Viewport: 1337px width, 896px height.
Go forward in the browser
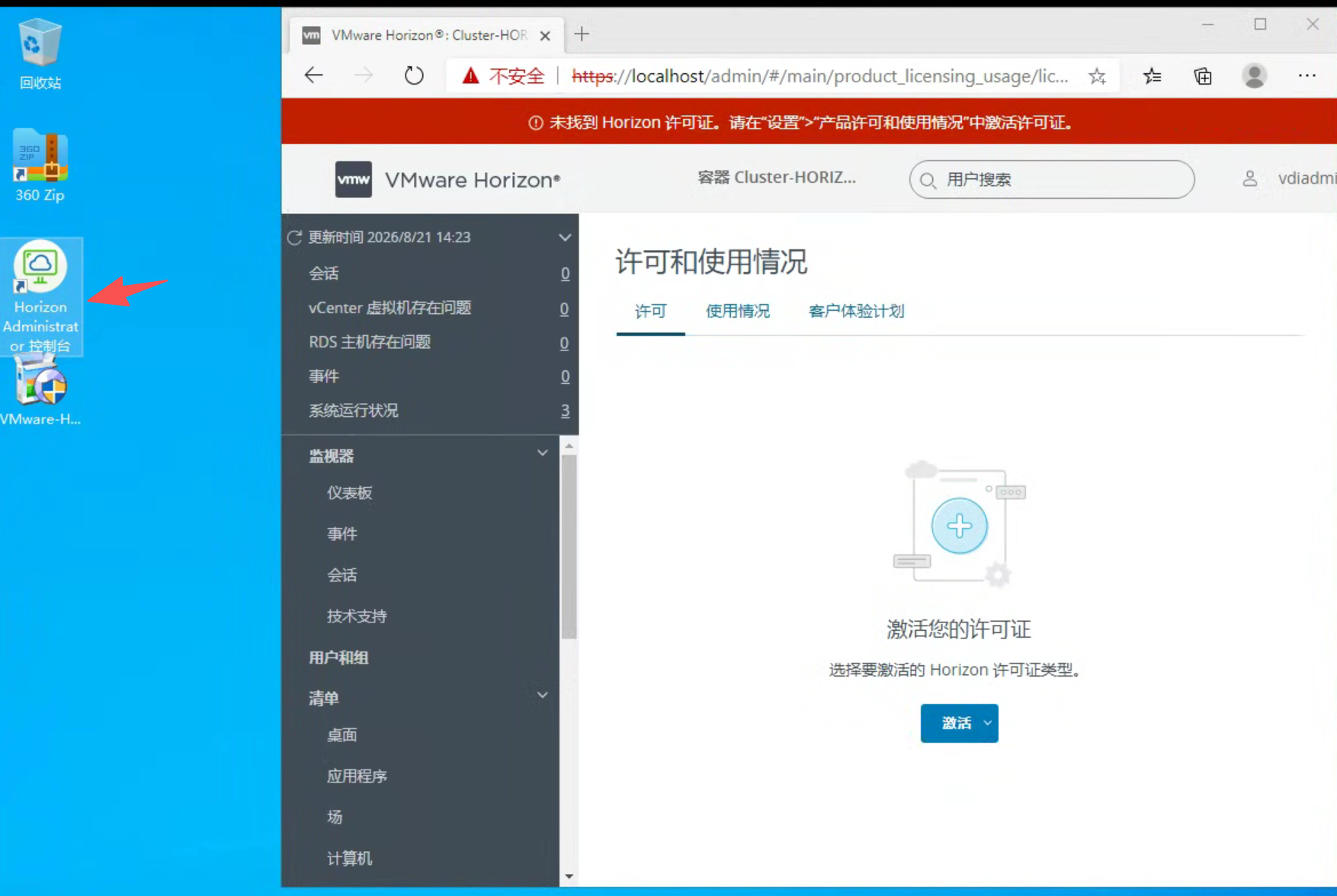click(x=364, y=75)
